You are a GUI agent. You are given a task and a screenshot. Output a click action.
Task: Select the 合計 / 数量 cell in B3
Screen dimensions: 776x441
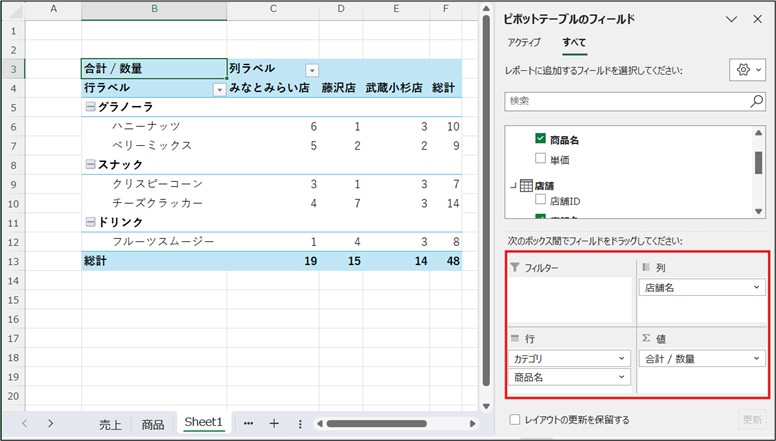click(154, 69)
